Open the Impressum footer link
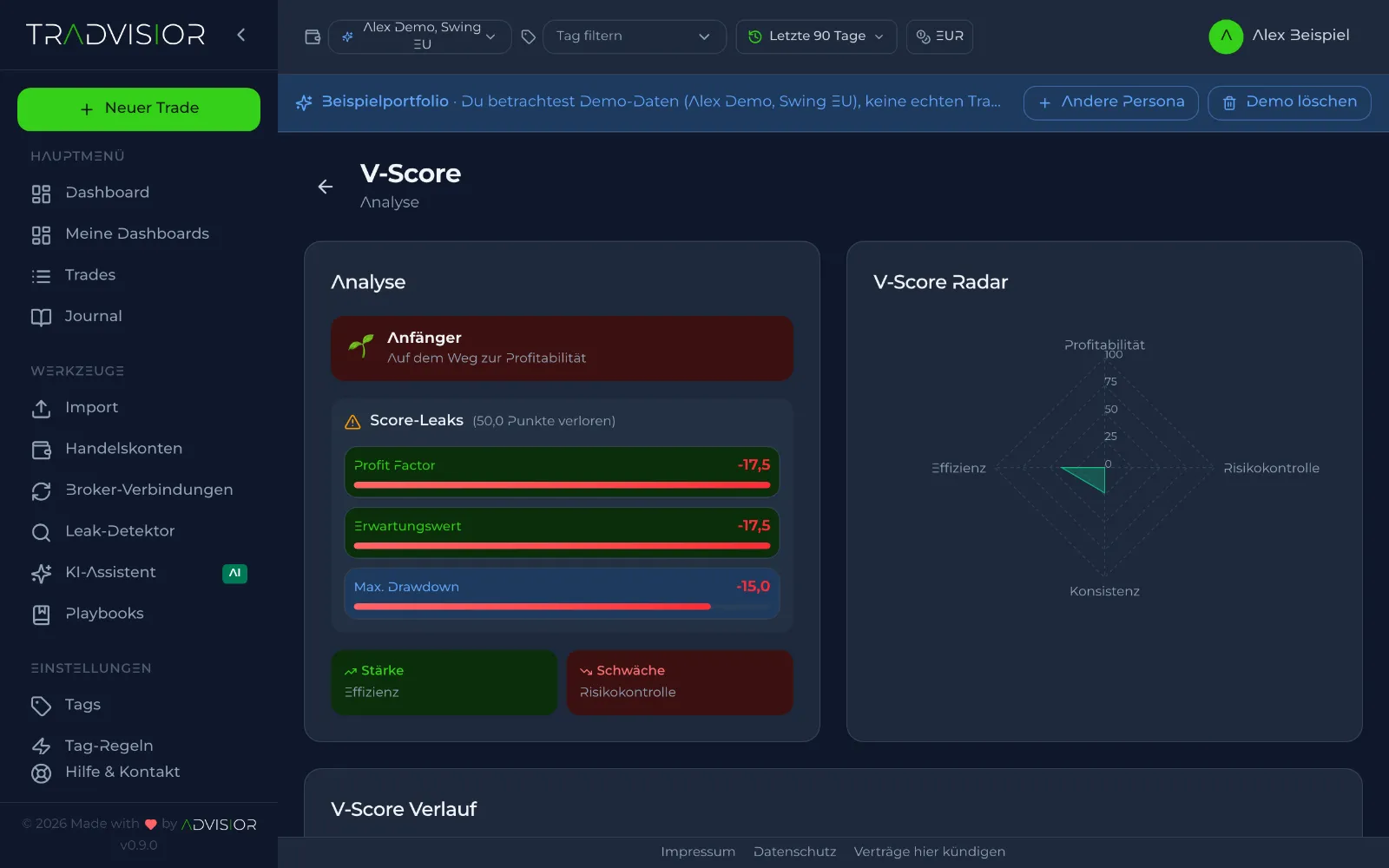Image resolution: width=1389 pixels, height=868 pixels. tap(698, 852)
